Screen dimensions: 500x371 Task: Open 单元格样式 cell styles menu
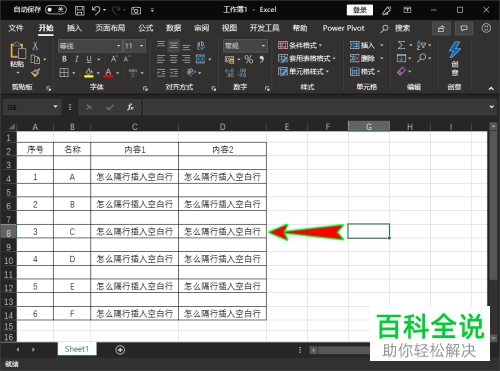(x=303, y=71)
